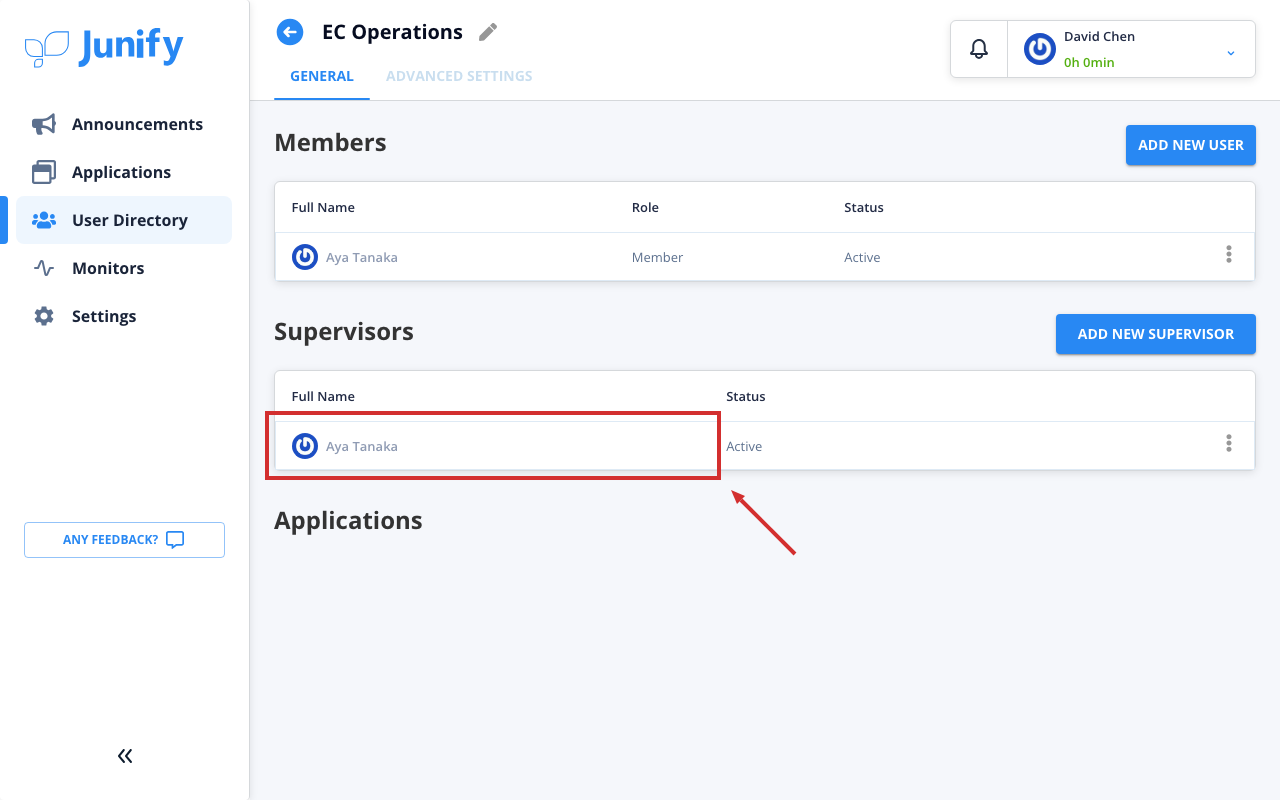Click Add New User button
1280x800 pixels.
tap(1191, 145)
